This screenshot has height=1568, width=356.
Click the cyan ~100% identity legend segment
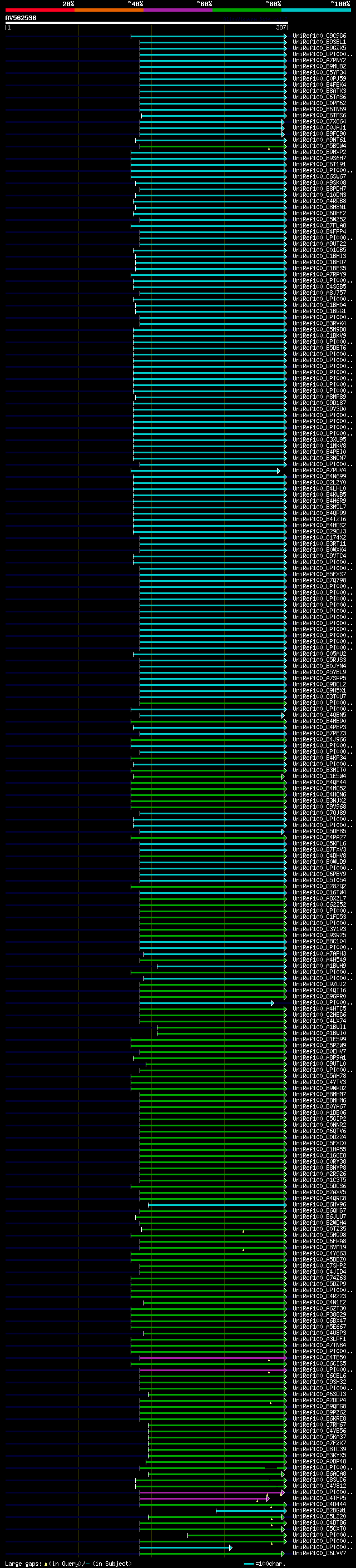pyautogui.click(x=317, y=10)
